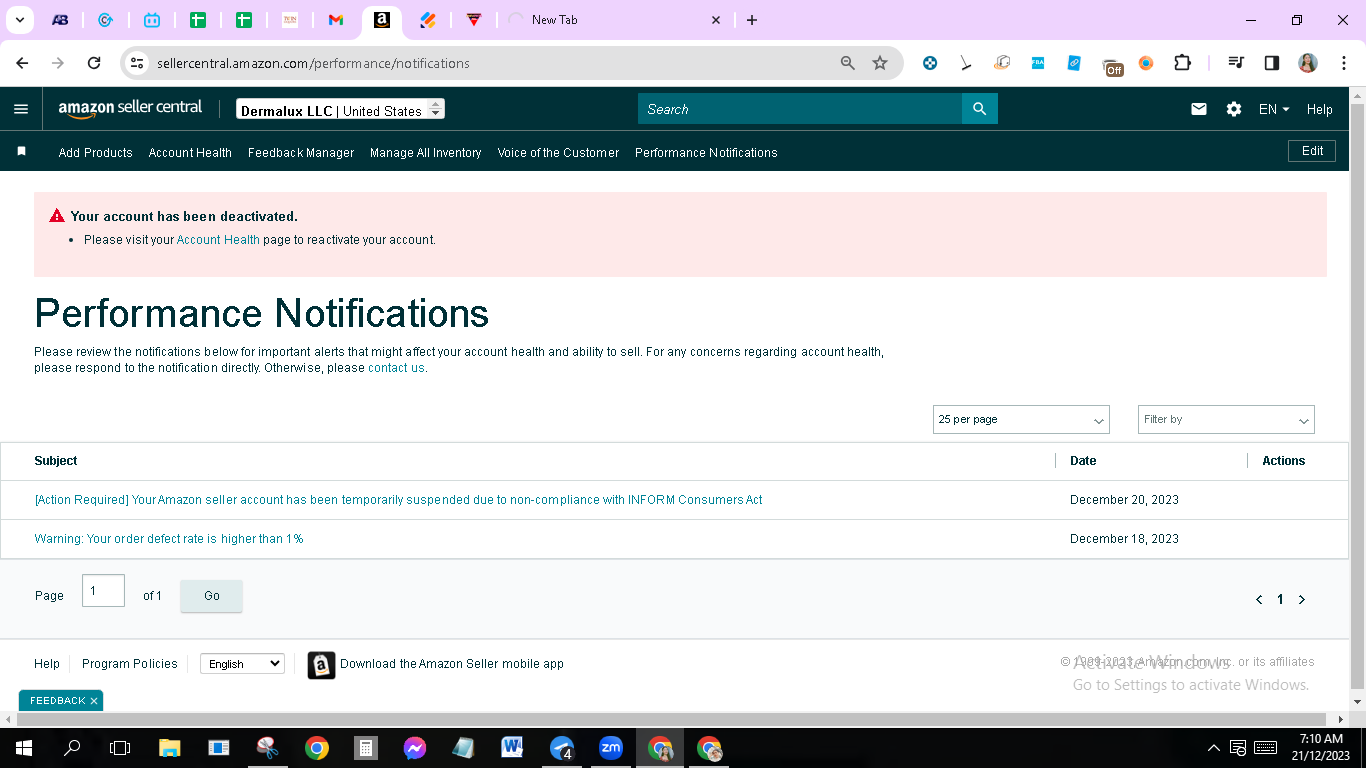Click the search magnifier button

(980, 109)
